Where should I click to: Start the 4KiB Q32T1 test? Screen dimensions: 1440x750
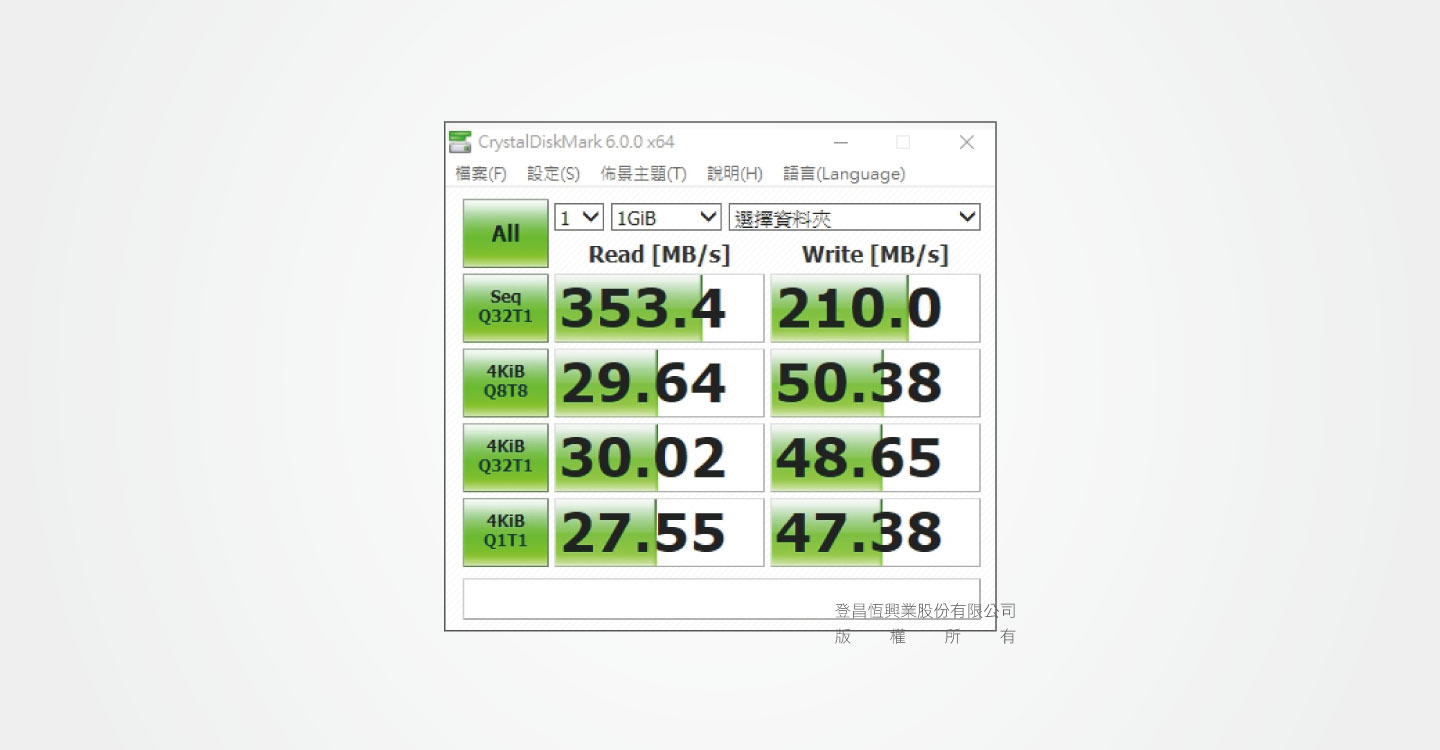(x=505, y=457)
